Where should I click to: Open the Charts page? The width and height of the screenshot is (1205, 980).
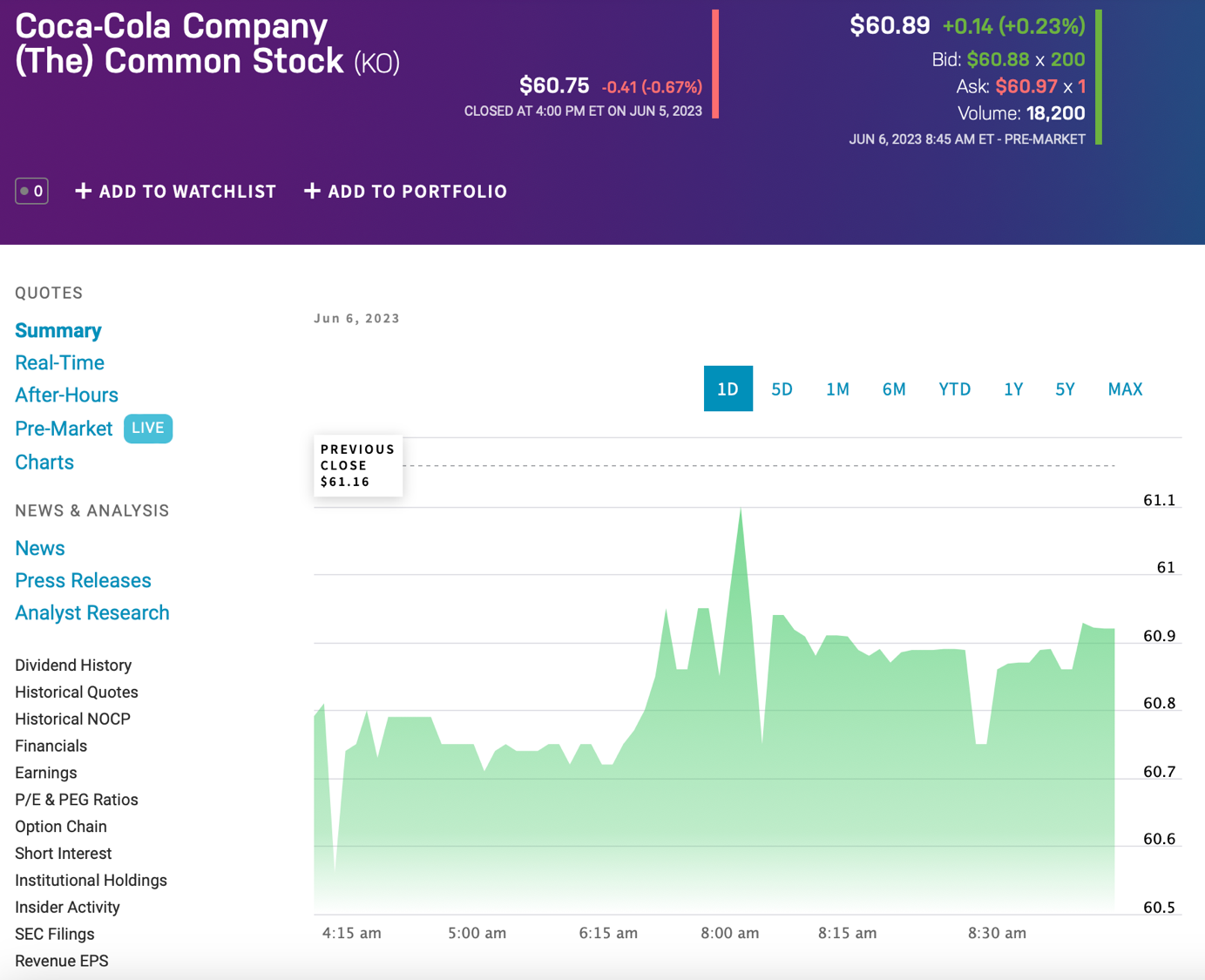click(x=44, y=462)
